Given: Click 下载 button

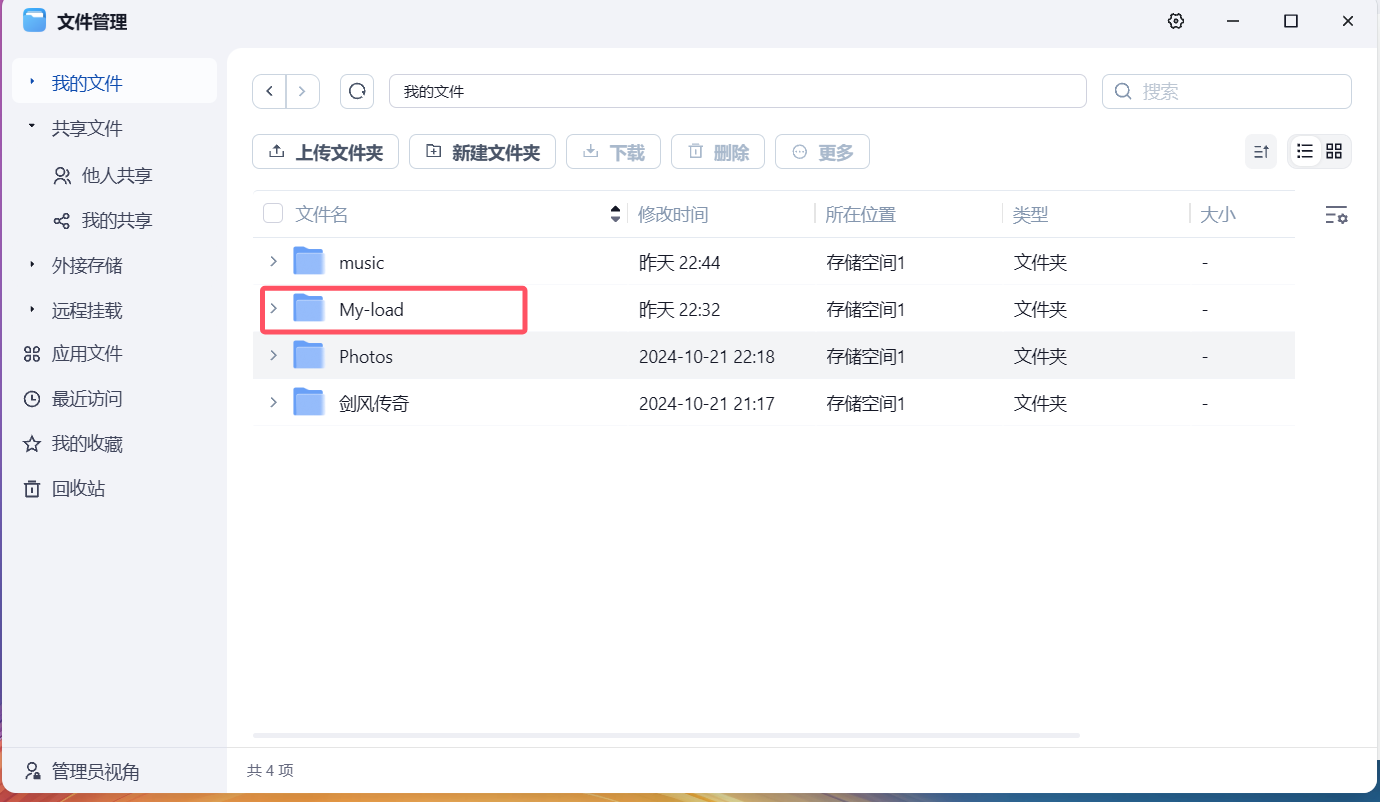Looking at the screenshot, I should [613, 152].
